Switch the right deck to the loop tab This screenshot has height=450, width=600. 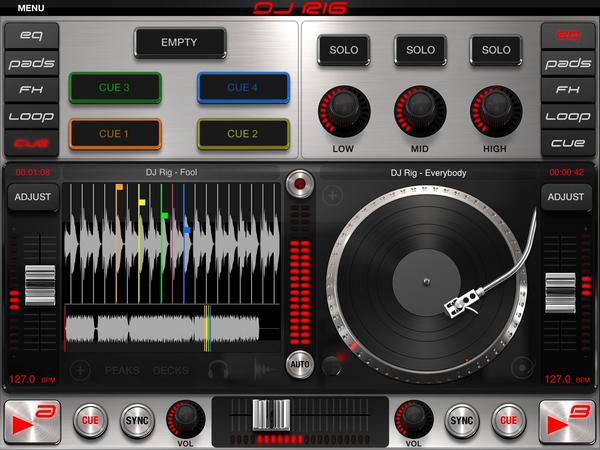pos(568,116)
